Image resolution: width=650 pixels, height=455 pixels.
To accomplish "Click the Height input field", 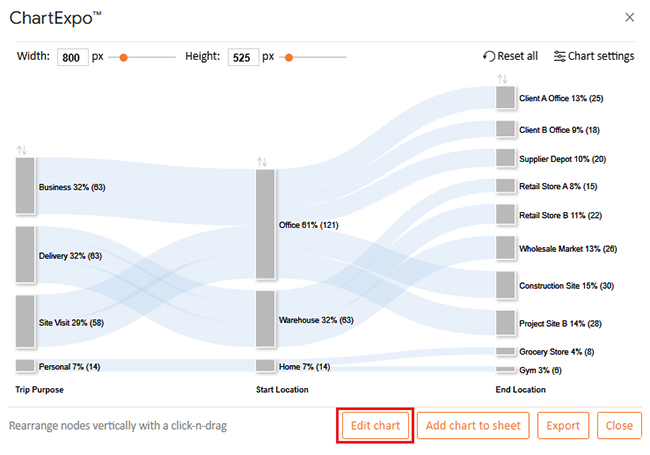I will pyautogui.click(x=243, y=57).
